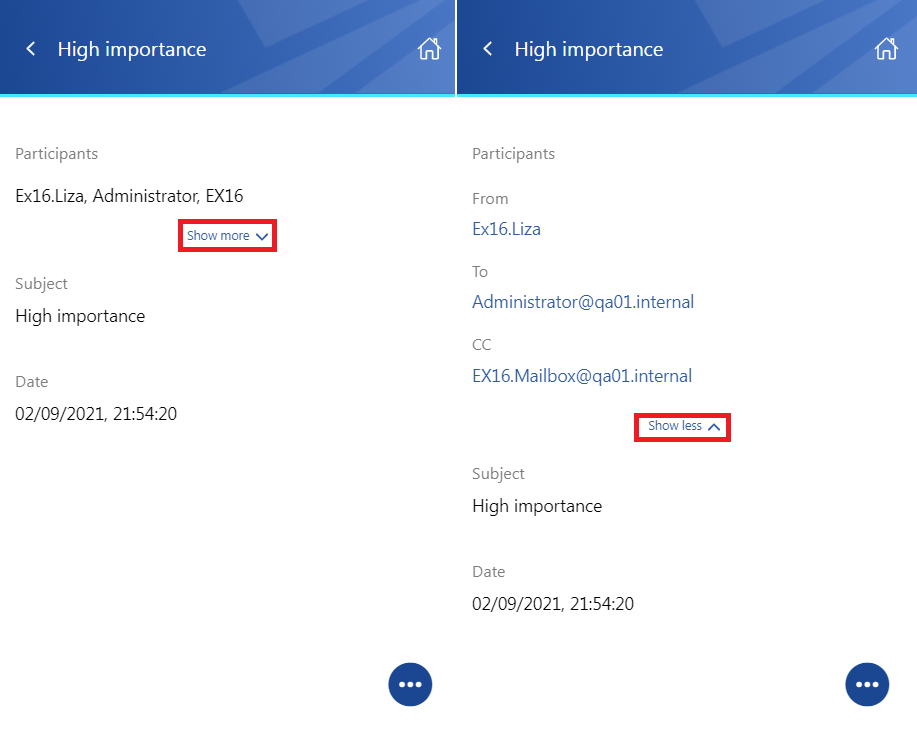Viewport: 917px width, 745px height.
Task: Open sender Ex16.Liza link
Action: 506,229
